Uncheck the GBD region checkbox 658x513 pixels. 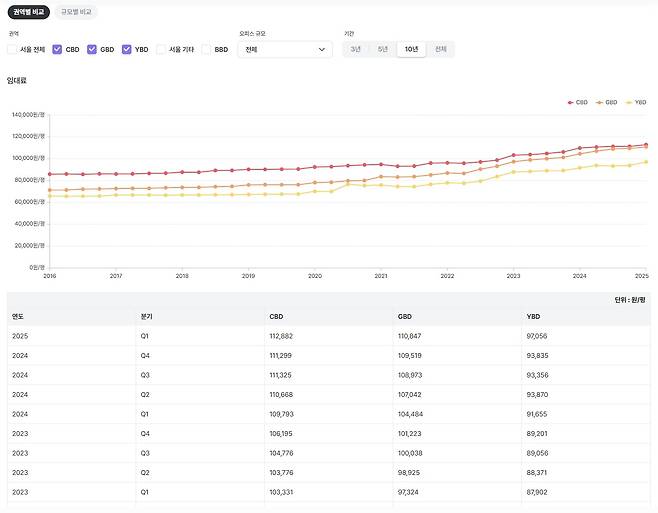pyautogui.click(x=93, y=49)
